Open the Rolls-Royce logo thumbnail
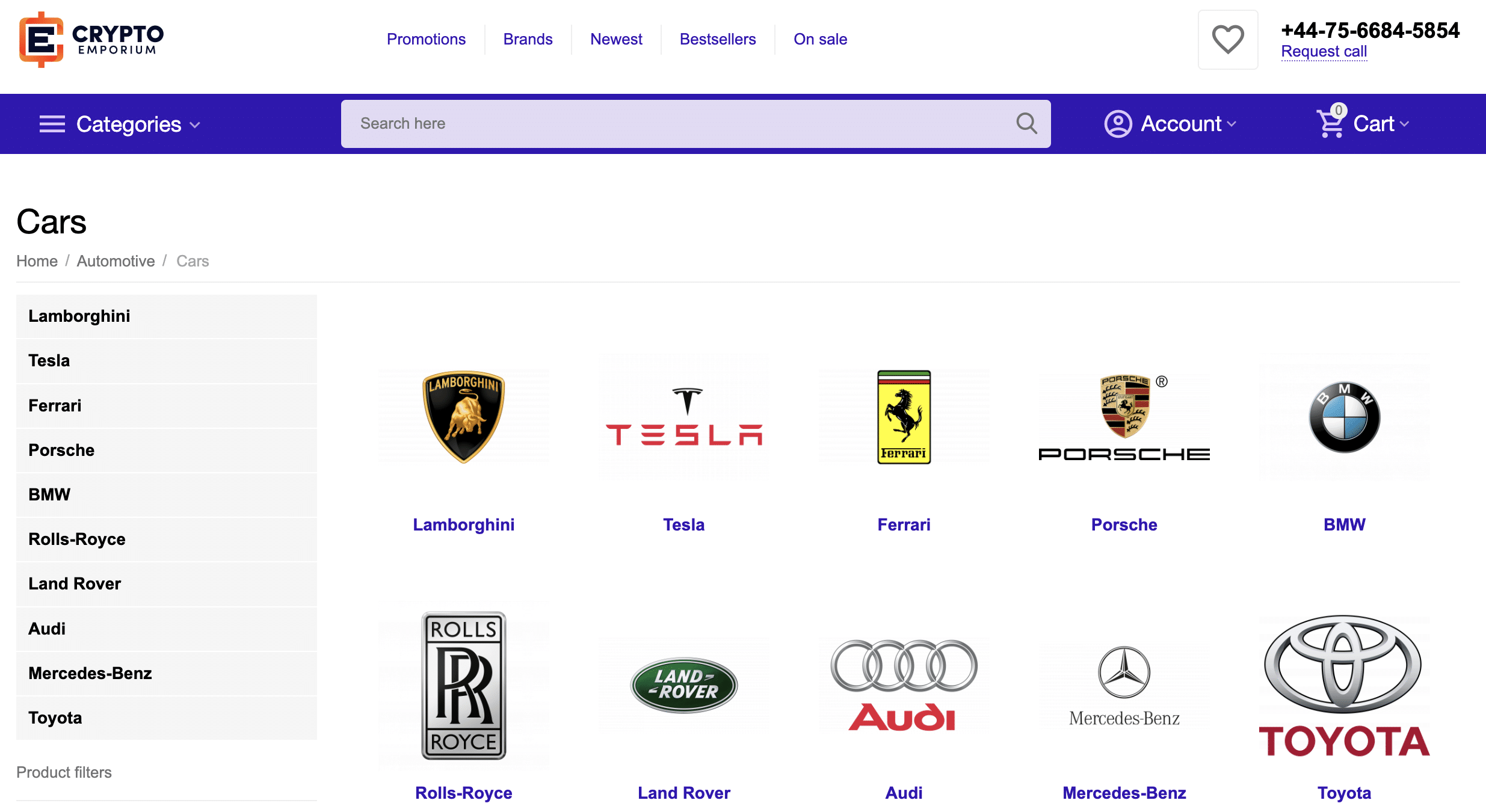The width and height of the screenshot is (1486, 812). tap(463, 685)
